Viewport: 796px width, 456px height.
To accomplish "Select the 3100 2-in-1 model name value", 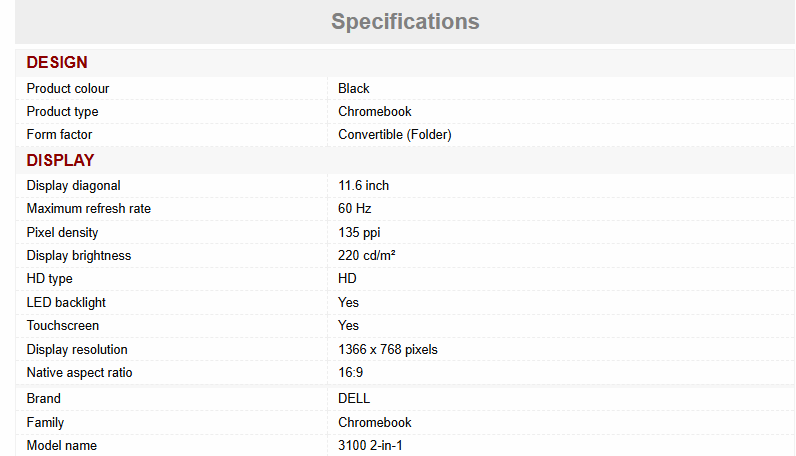I will tap(371, 446).
